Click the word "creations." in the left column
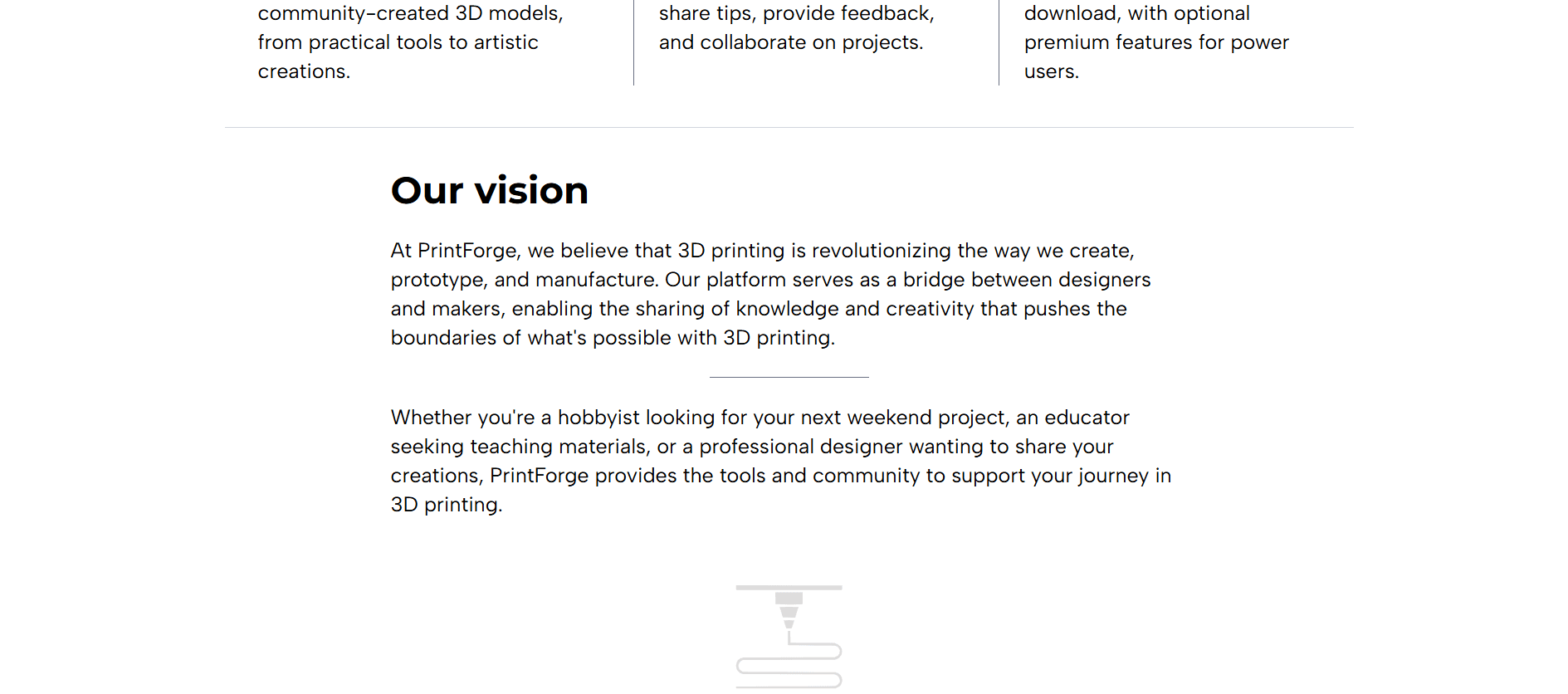Viewport: 1568px width, 694px height. tap(304, 71)
